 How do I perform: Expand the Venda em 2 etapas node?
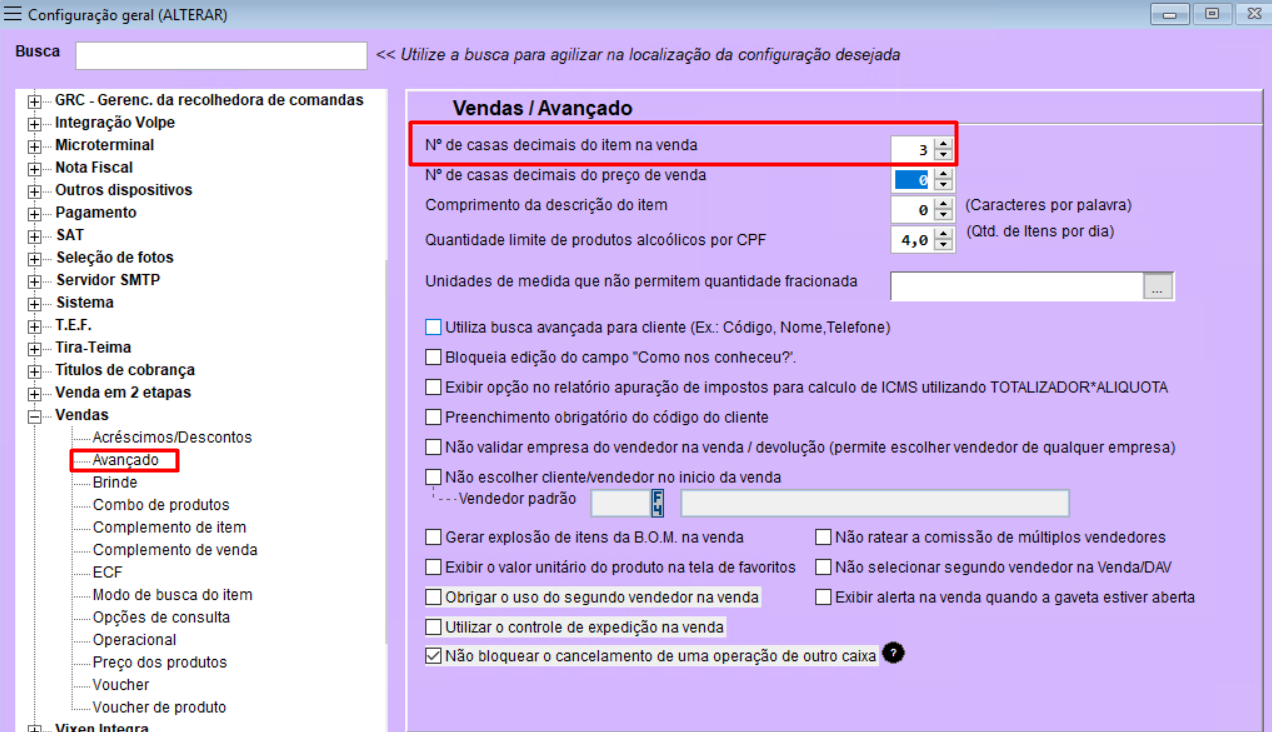coord(35,393)
